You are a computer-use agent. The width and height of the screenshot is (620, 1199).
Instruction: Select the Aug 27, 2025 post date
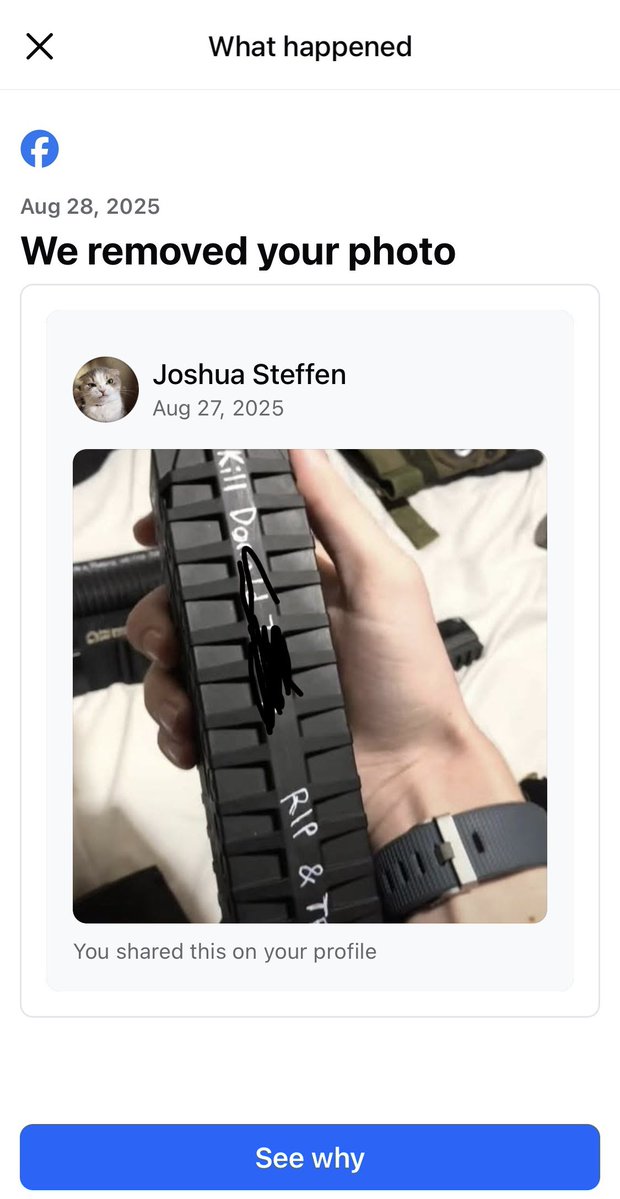(218, 408)
